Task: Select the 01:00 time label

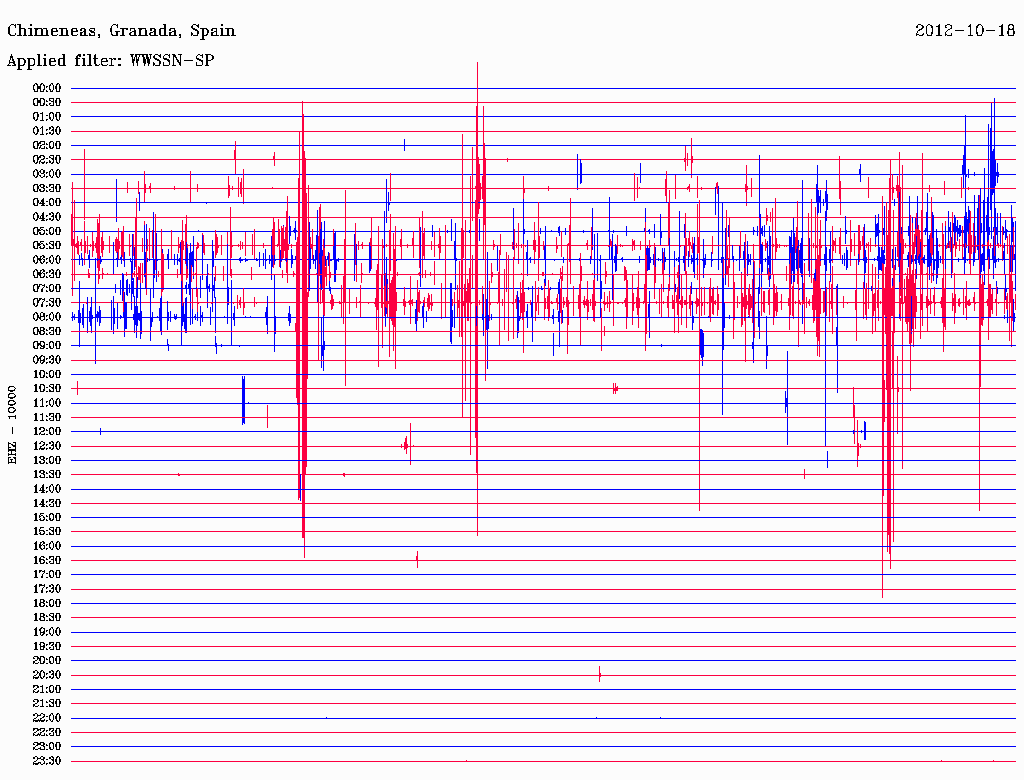Action: point(46,117)
